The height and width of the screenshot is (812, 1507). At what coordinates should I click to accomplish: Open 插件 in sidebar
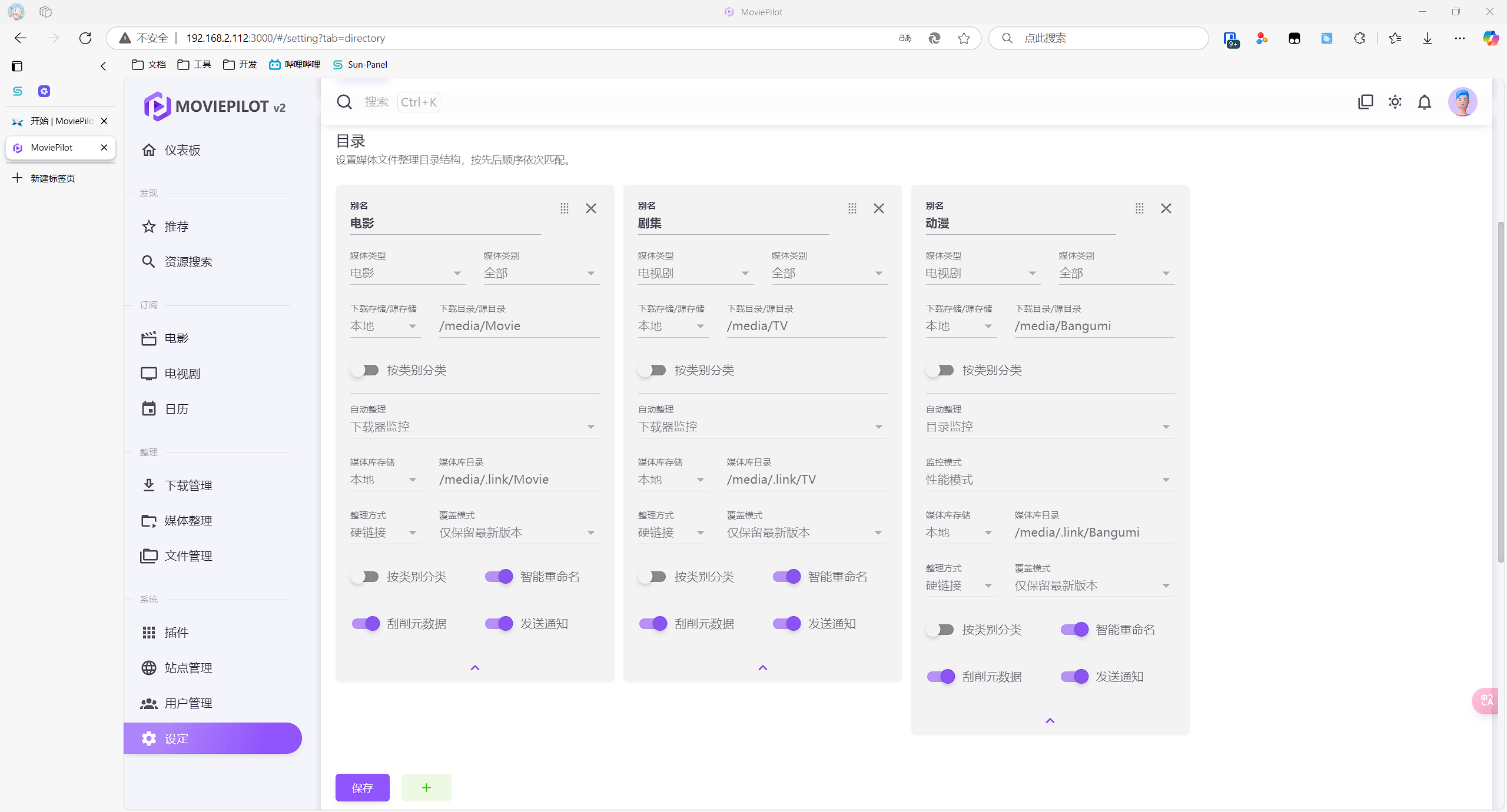[213, 633]
